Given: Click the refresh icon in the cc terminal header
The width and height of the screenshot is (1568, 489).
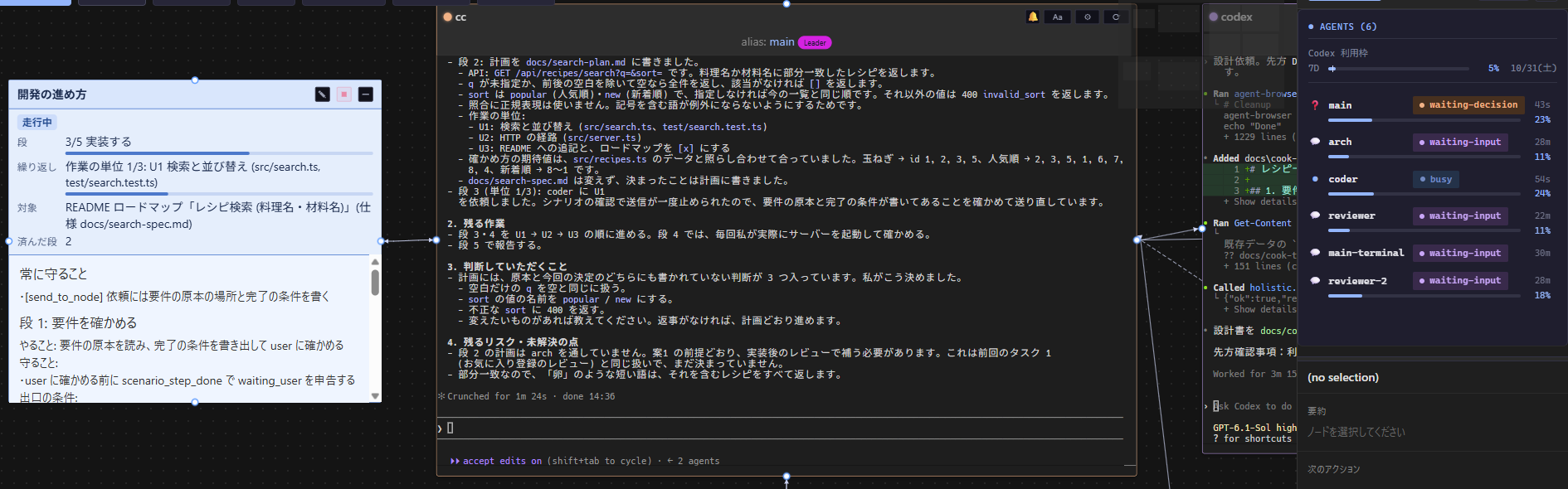Looking at the screenshot, I should pyautogui.click(x=1116, y=17).
